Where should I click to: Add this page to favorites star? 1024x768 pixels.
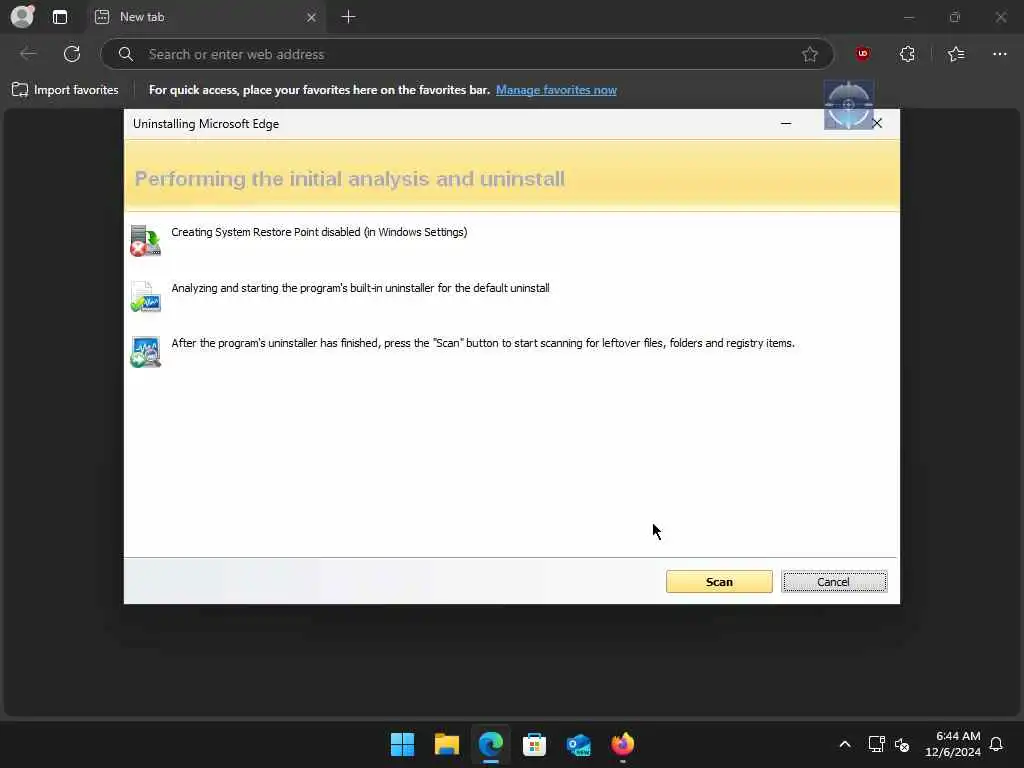(x=810, y=54)
